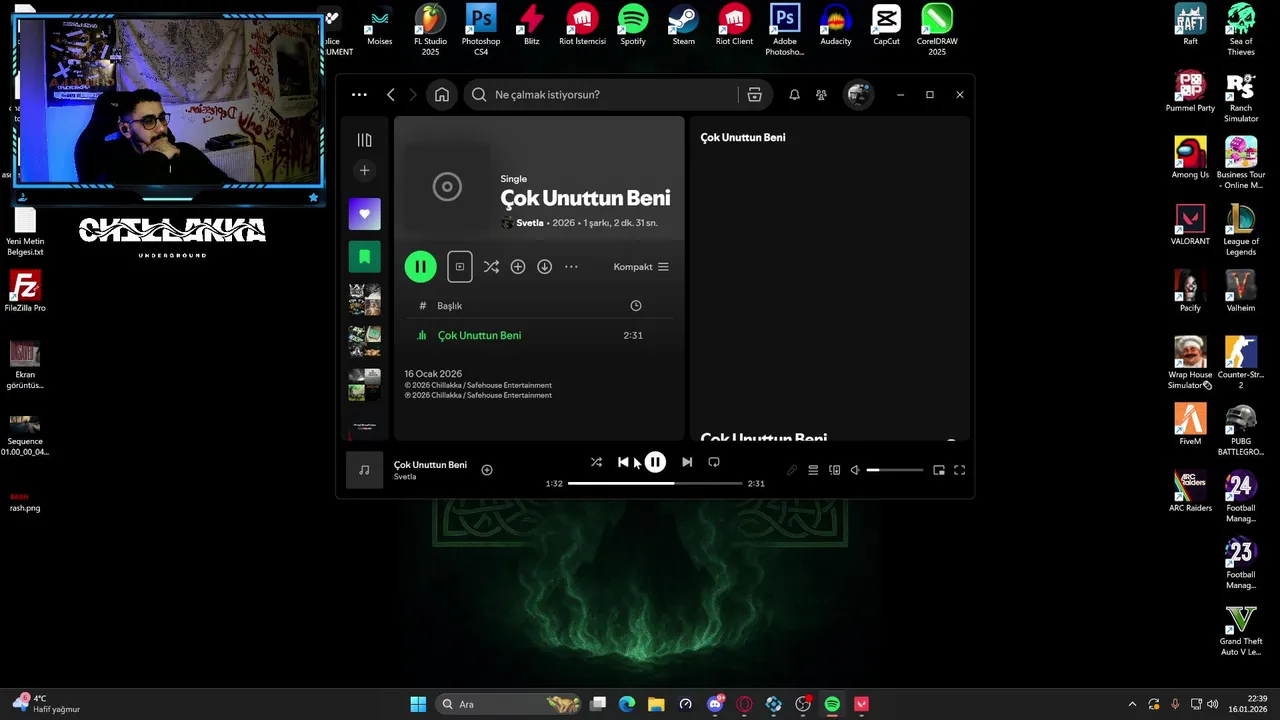Open the FiveM desktop shortcut
The width and height of the screenshot is (1280, 720).
click(1190, 425)
